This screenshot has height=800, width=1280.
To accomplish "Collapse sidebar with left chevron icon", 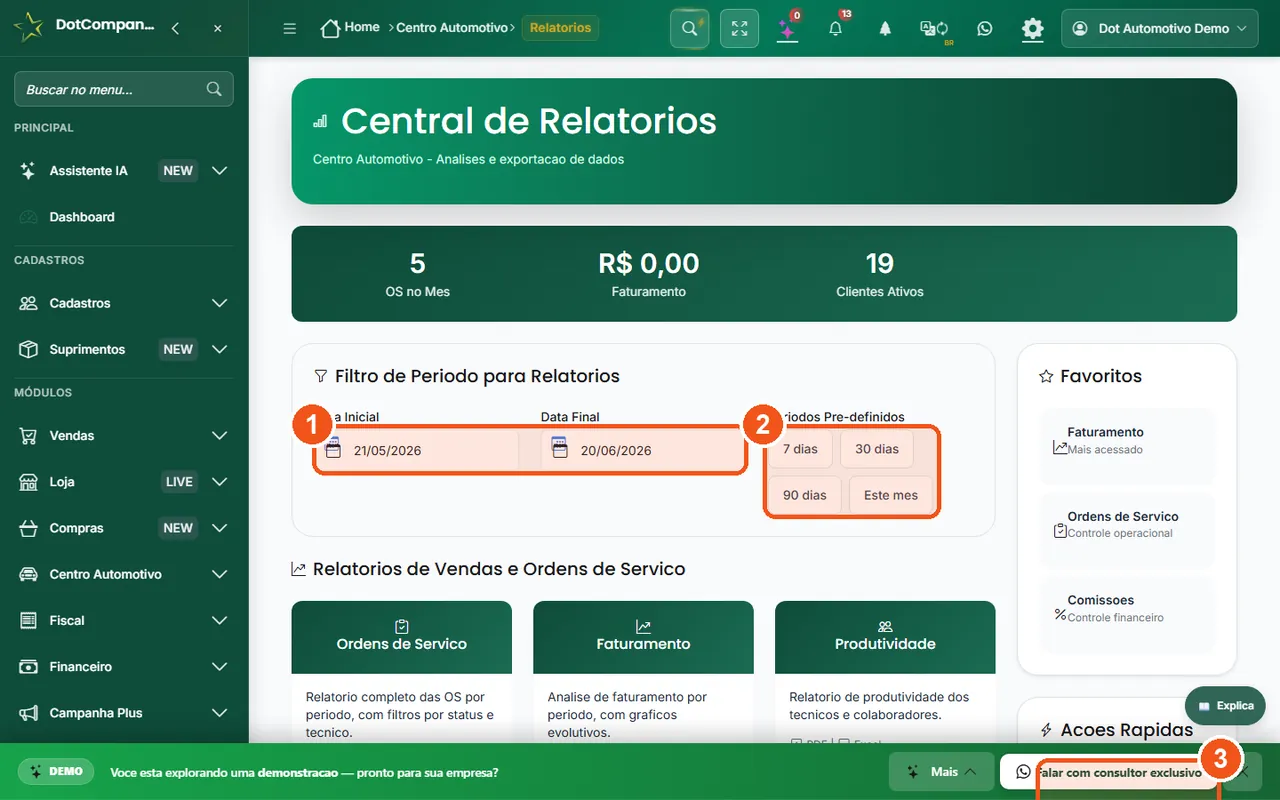I will [176, 29].
